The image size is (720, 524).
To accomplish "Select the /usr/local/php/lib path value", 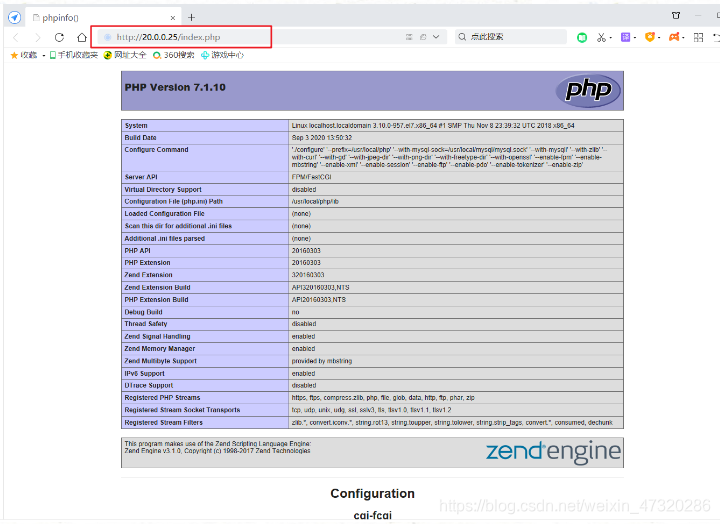I will click(315, 201).
